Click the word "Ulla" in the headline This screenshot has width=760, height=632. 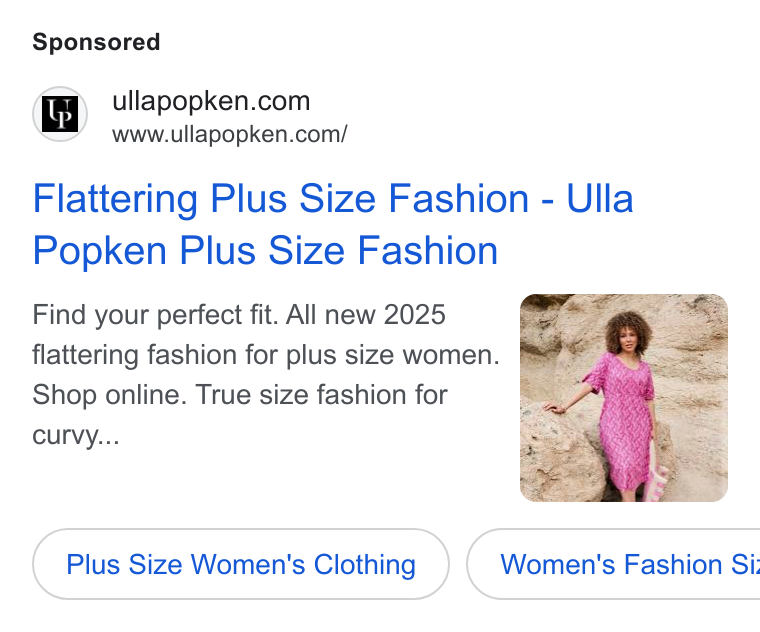coord(600,198)
